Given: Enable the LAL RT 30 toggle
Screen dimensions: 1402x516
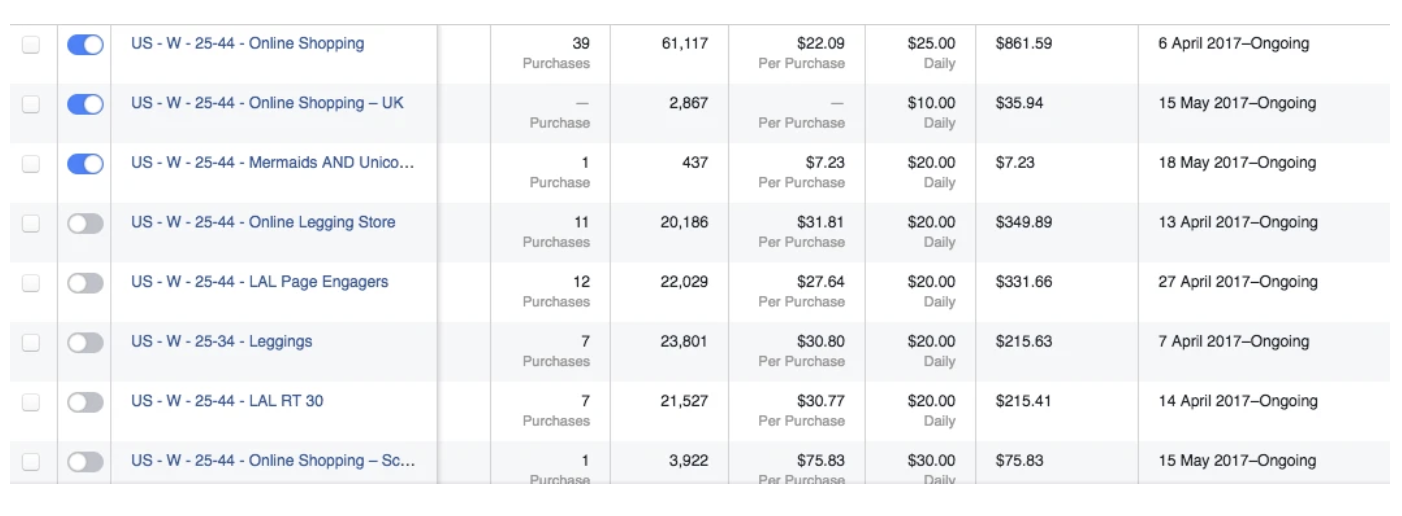Looking at the screenshot, I should click(85, 402).
